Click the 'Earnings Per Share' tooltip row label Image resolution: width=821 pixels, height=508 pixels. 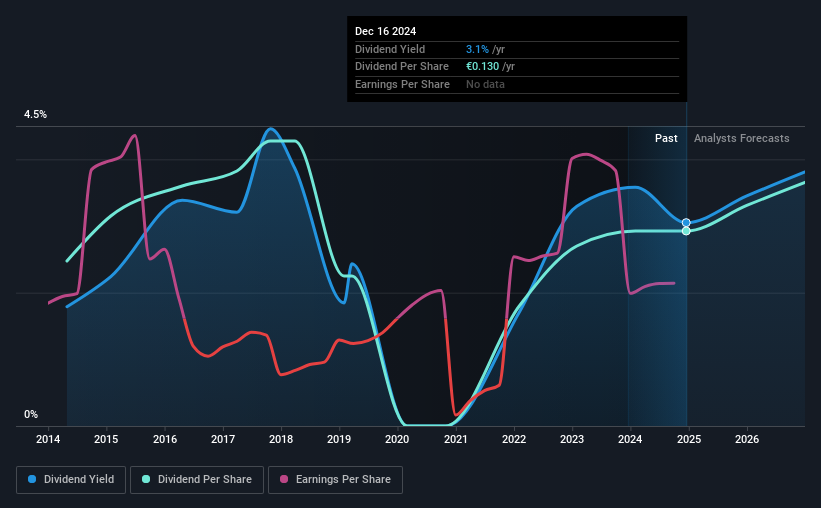tap(402, 84)
